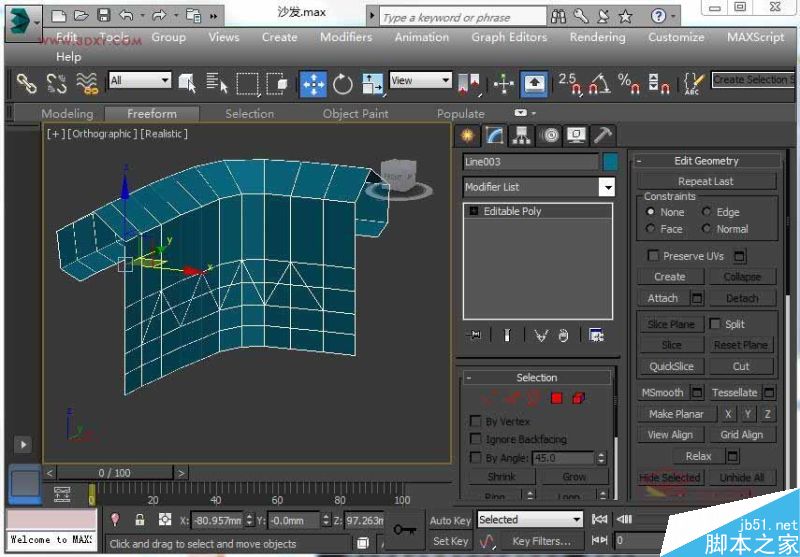
Task: Open the Utilities hammer panel tab
Action: point(604,136)
